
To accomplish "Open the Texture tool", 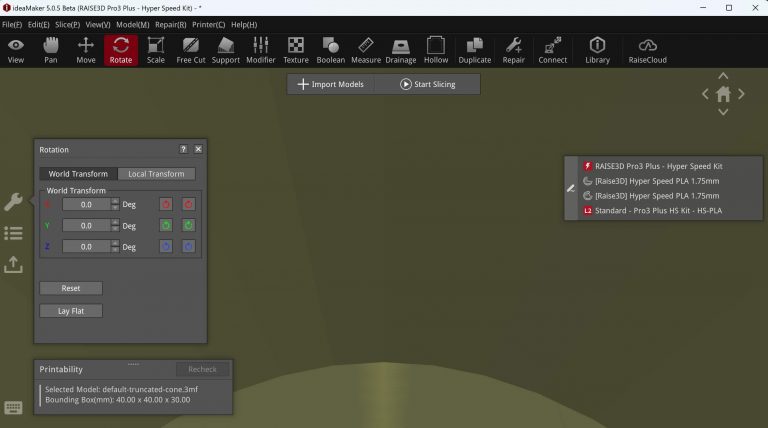I will tap(296, 49).
